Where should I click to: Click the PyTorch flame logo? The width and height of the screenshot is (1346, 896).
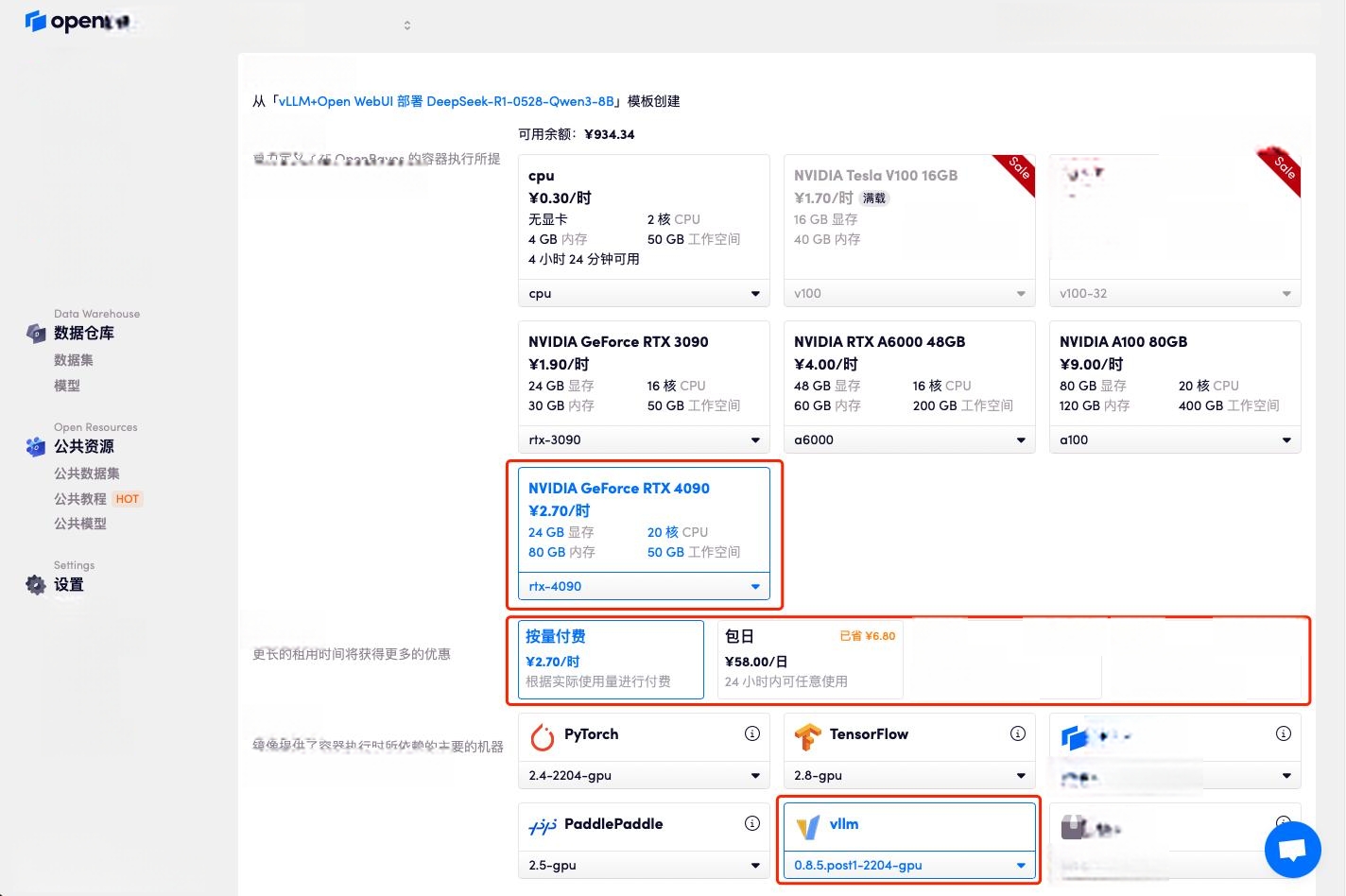543,736
